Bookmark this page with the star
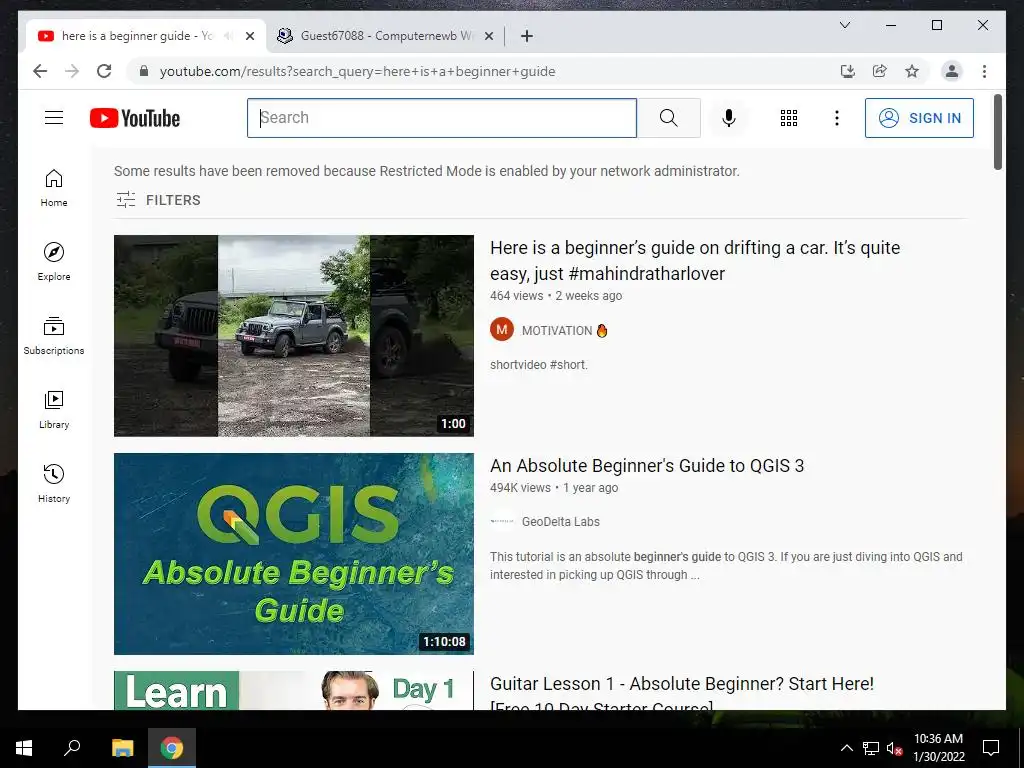 (x=912, y=71)
